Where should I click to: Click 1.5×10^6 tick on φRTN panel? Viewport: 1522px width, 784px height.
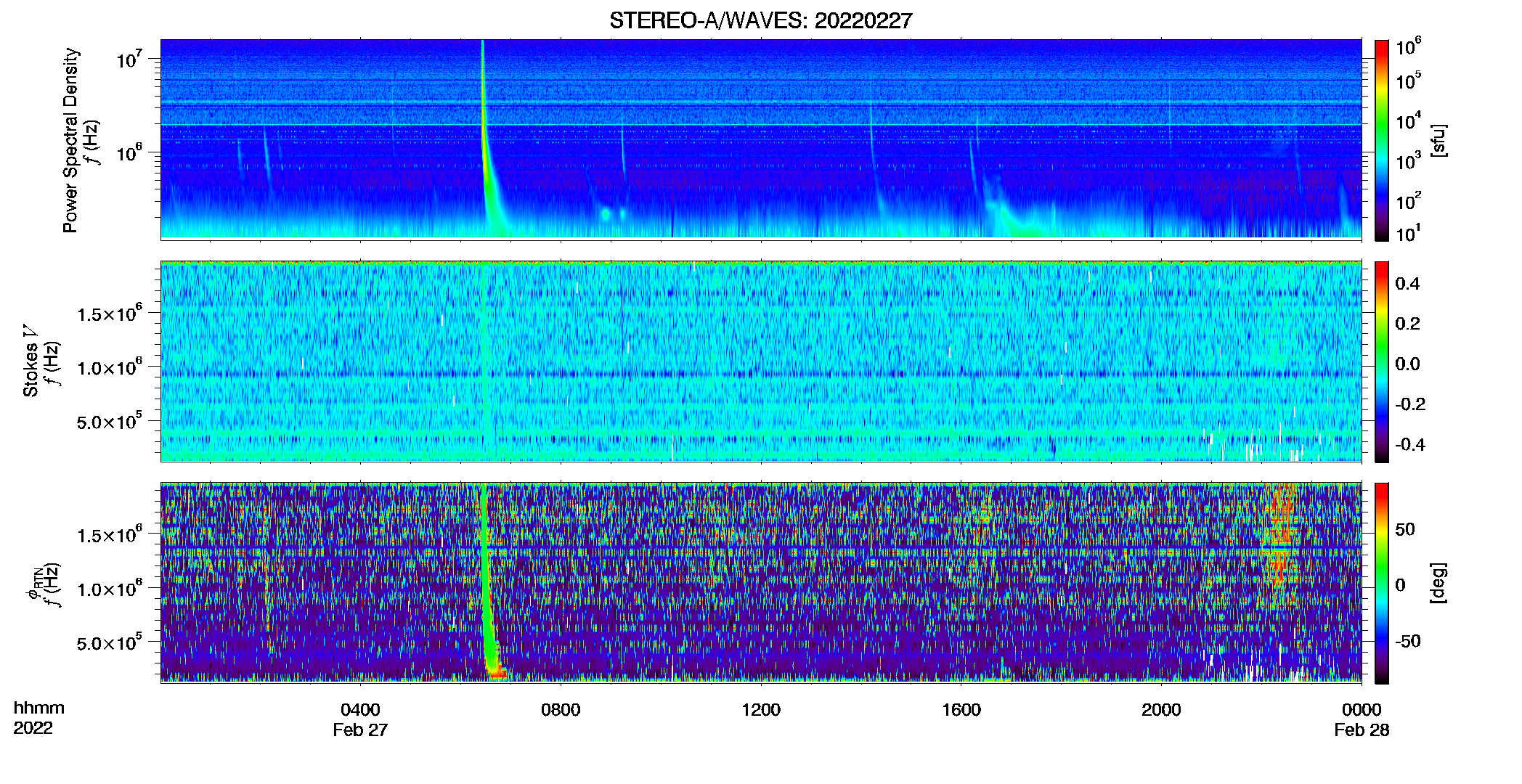click(109, 535)
